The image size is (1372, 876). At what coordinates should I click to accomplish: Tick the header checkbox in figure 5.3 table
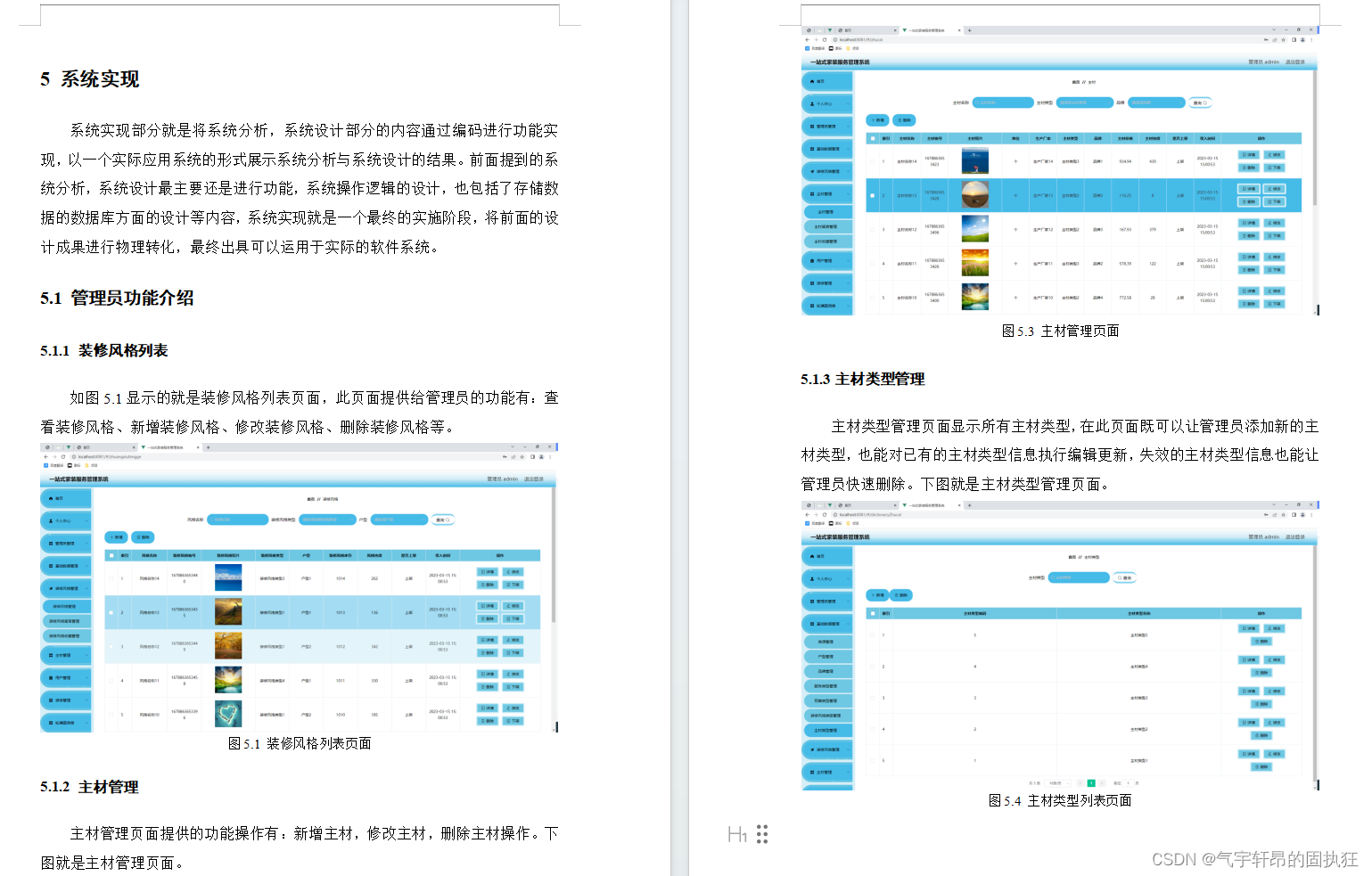pyautogui.click(x=872, y=138)
